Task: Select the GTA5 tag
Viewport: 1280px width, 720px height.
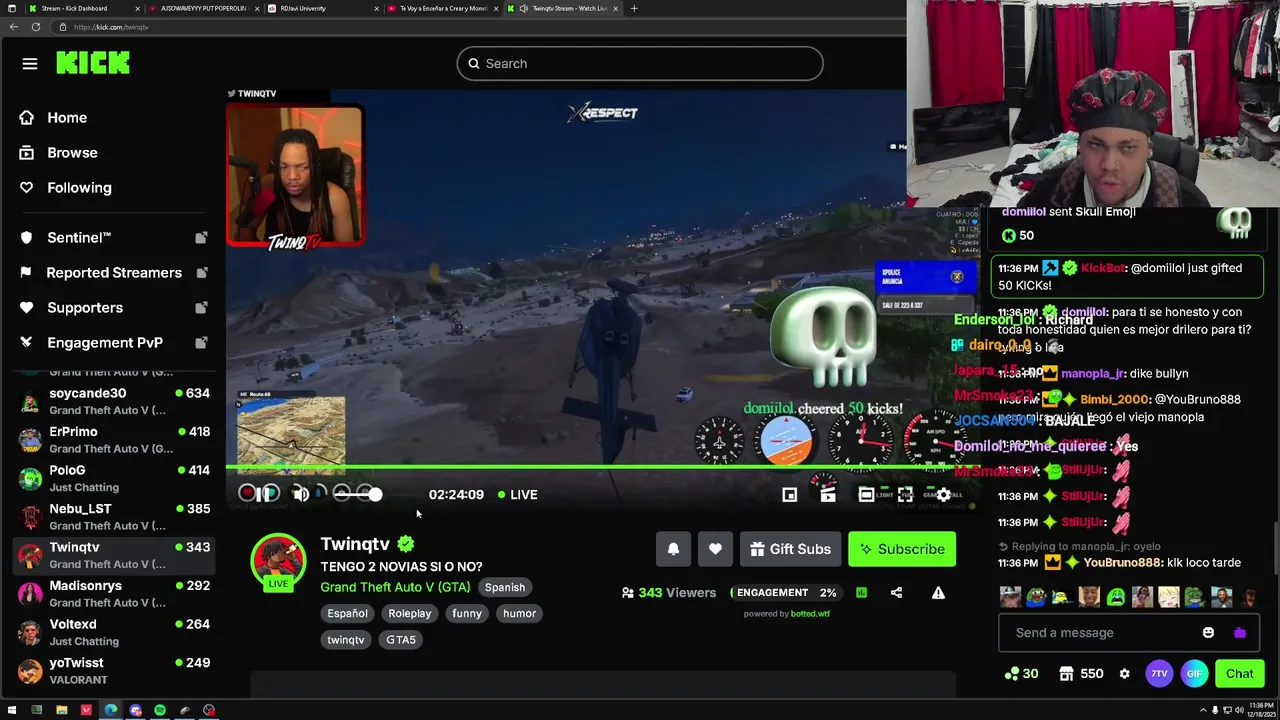Action: [401, 640]
